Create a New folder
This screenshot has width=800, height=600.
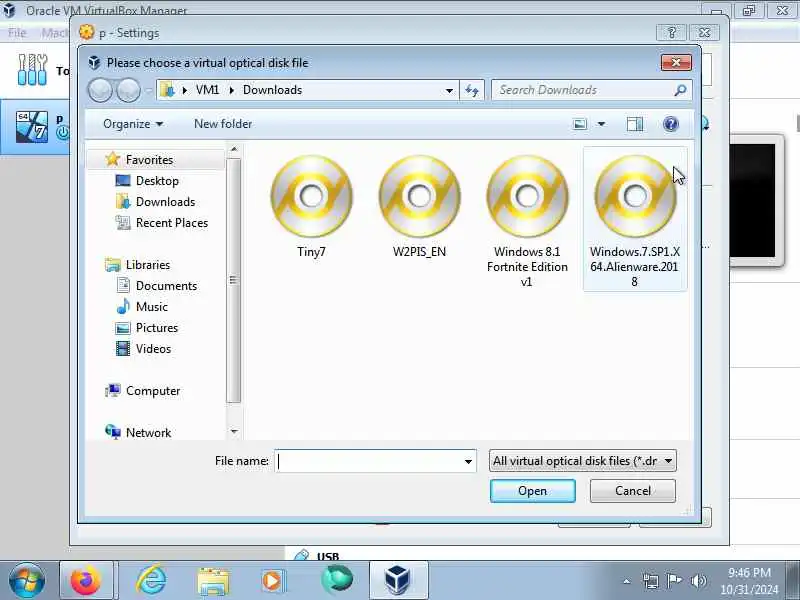(x=223, y=124)
